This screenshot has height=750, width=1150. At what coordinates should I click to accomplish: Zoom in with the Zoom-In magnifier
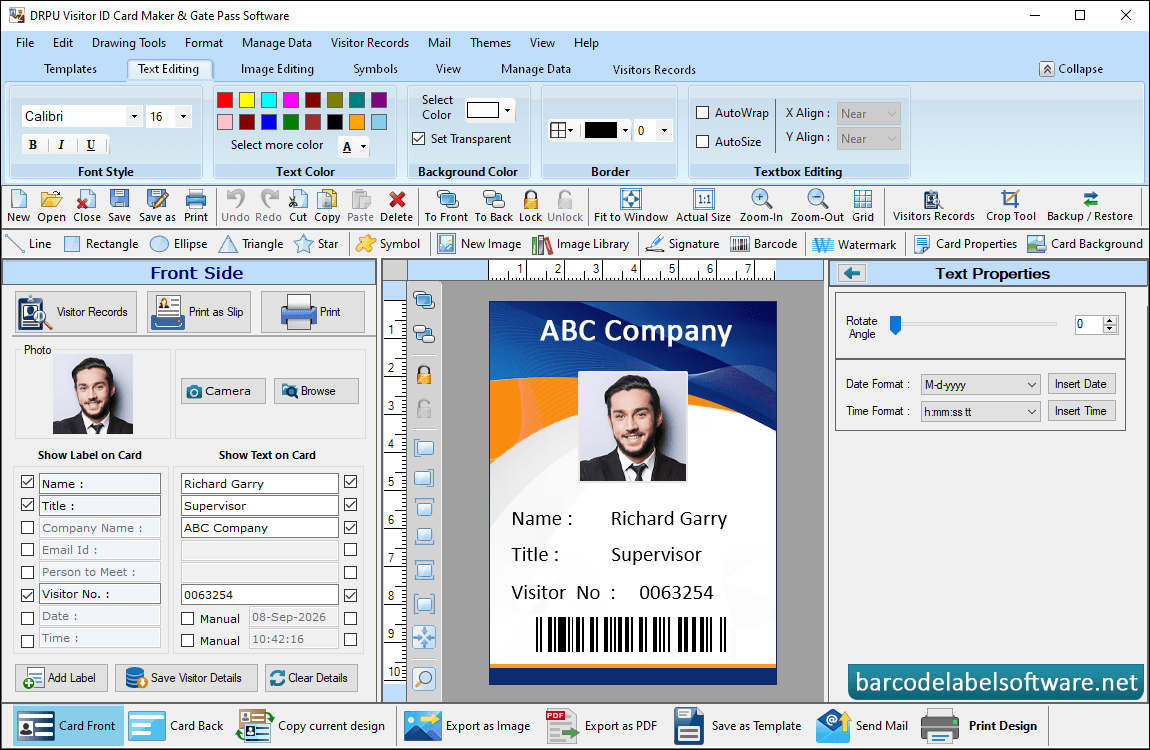tap(761, 199)
